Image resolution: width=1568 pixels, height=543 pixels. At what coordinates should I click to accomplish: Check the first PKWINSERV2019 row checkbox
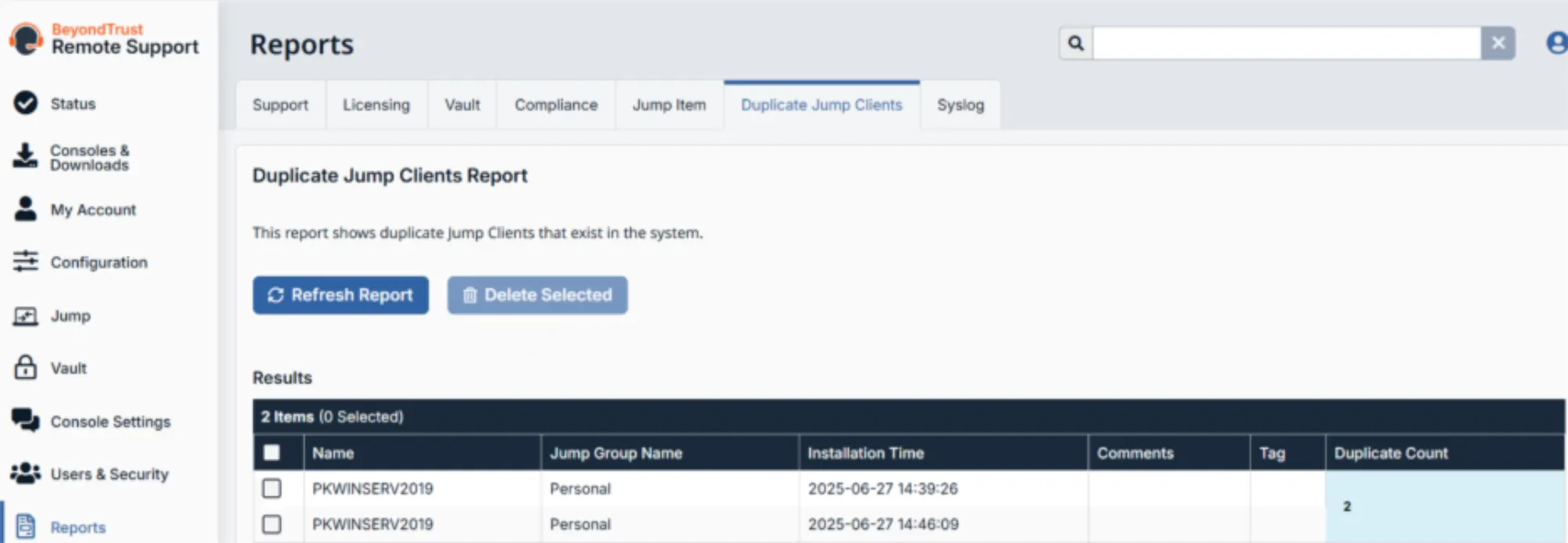(272, 488)
